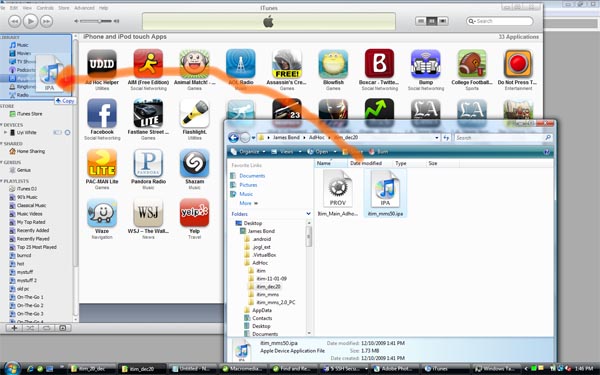Select the PAC-MAN Lite game icon
This screenshot has width=600, height=375.
tap(102, 163)
